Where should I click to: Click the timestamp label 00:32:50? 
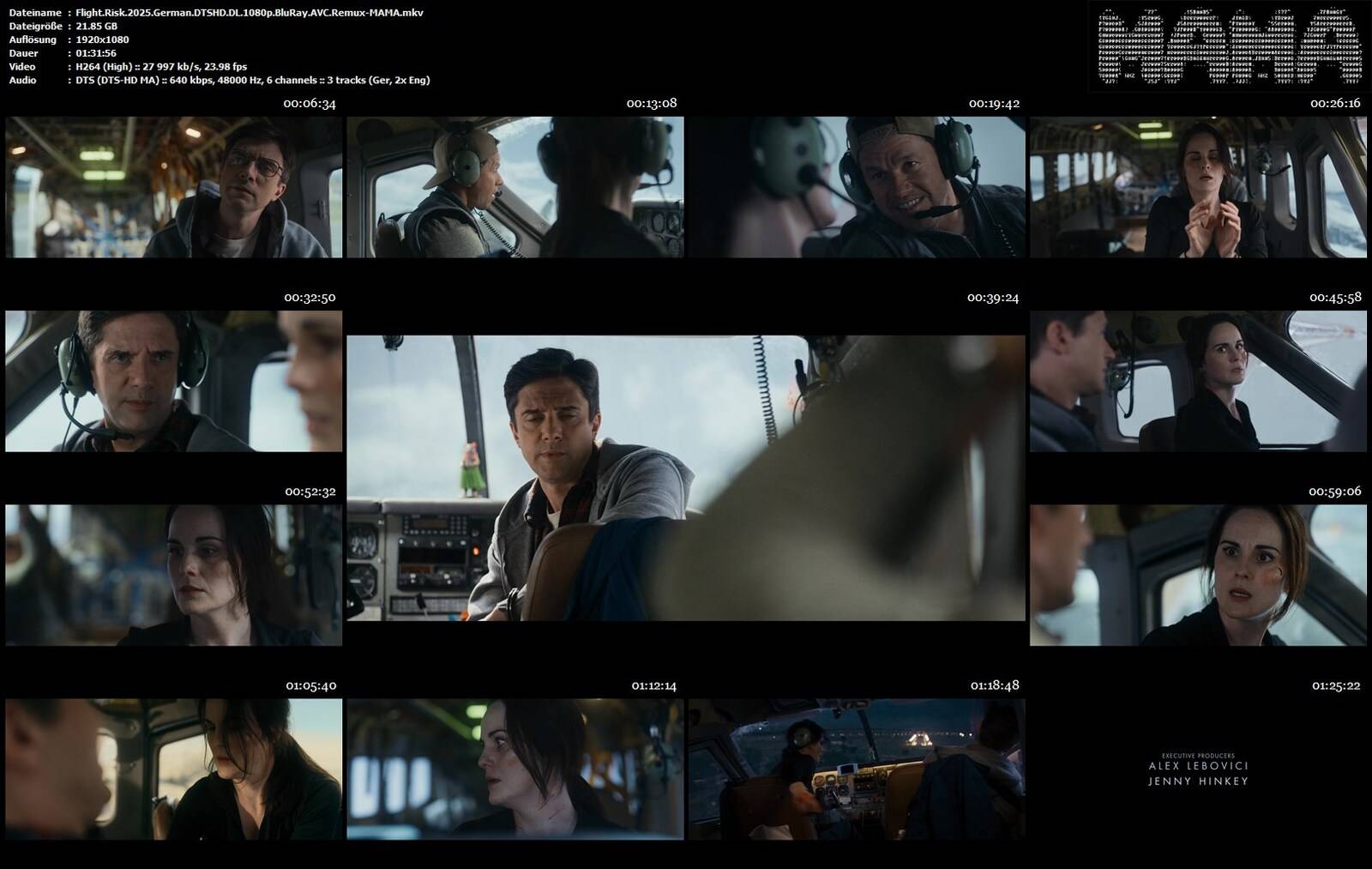310,298
